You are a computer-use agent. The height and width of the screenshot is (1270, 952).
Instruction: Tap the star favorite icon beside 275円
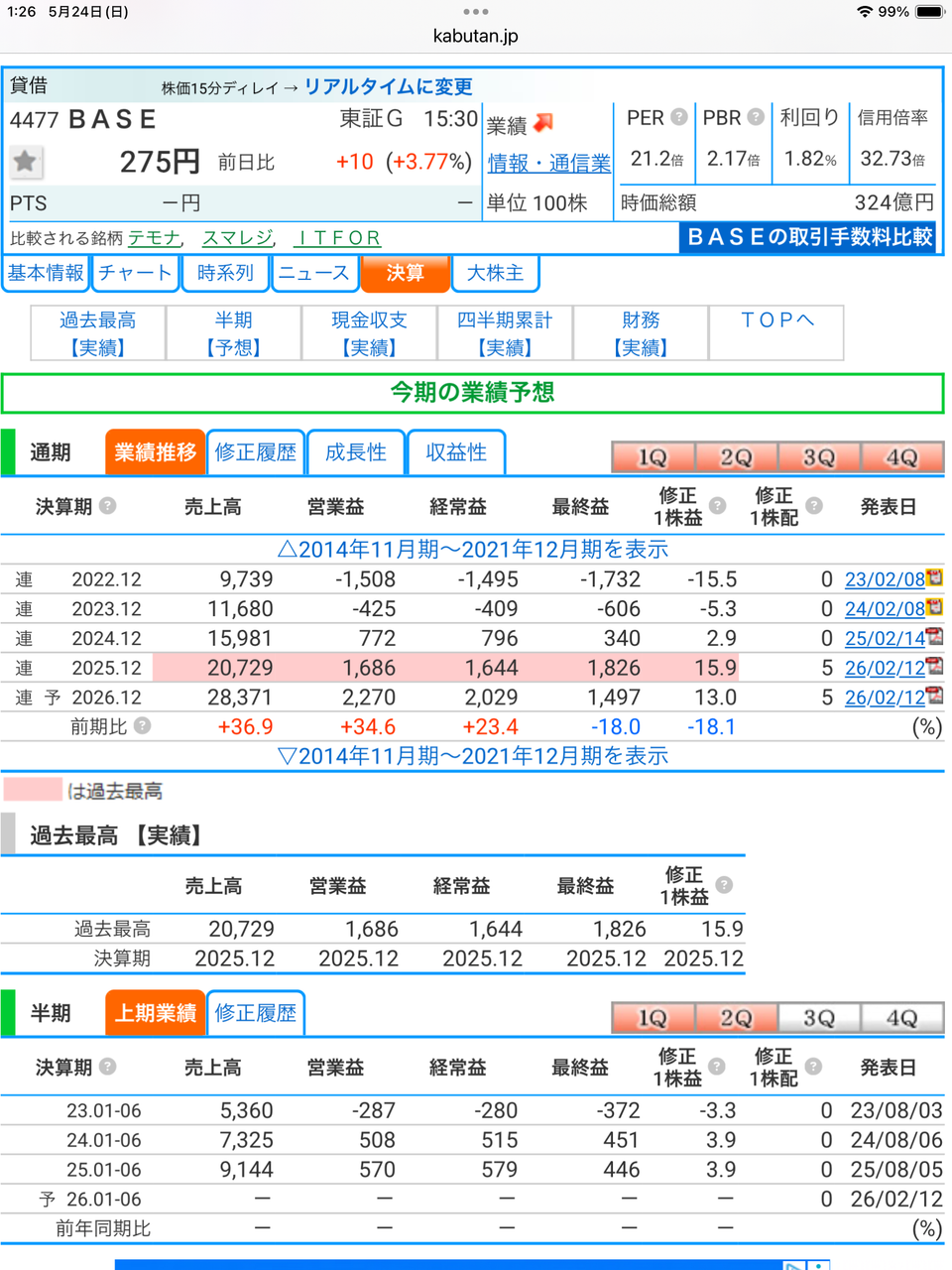26,162
